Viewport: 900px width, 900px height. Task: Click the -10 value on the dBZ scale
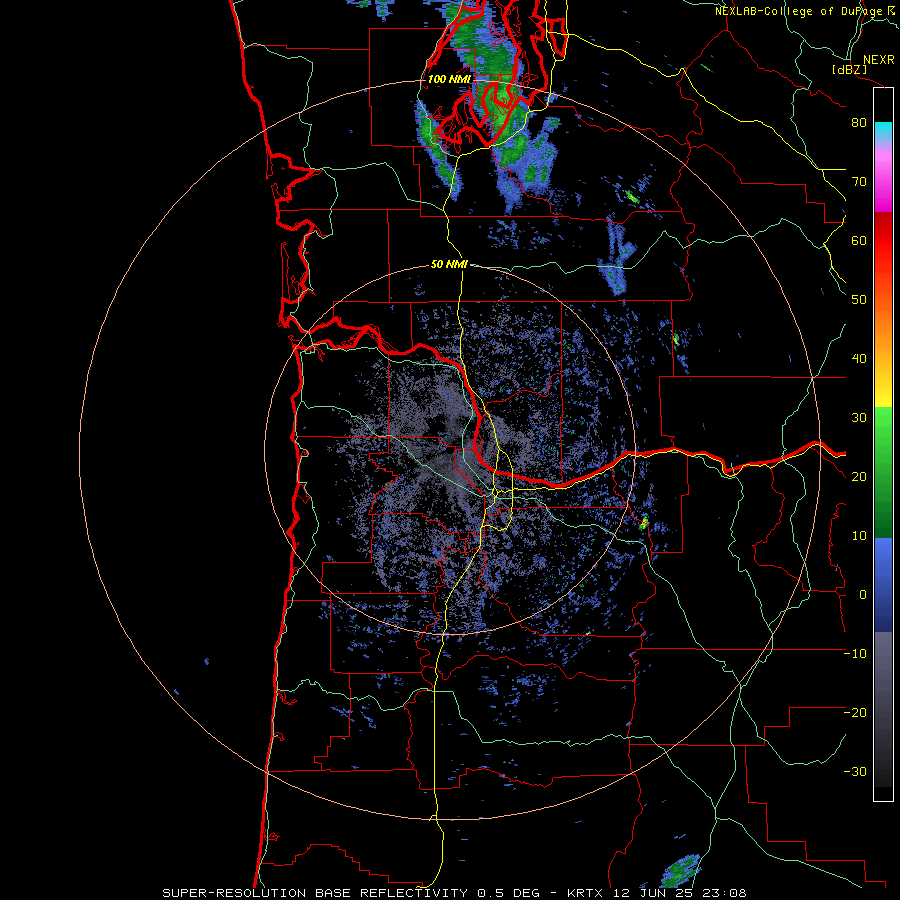click(x=855, y=653)
